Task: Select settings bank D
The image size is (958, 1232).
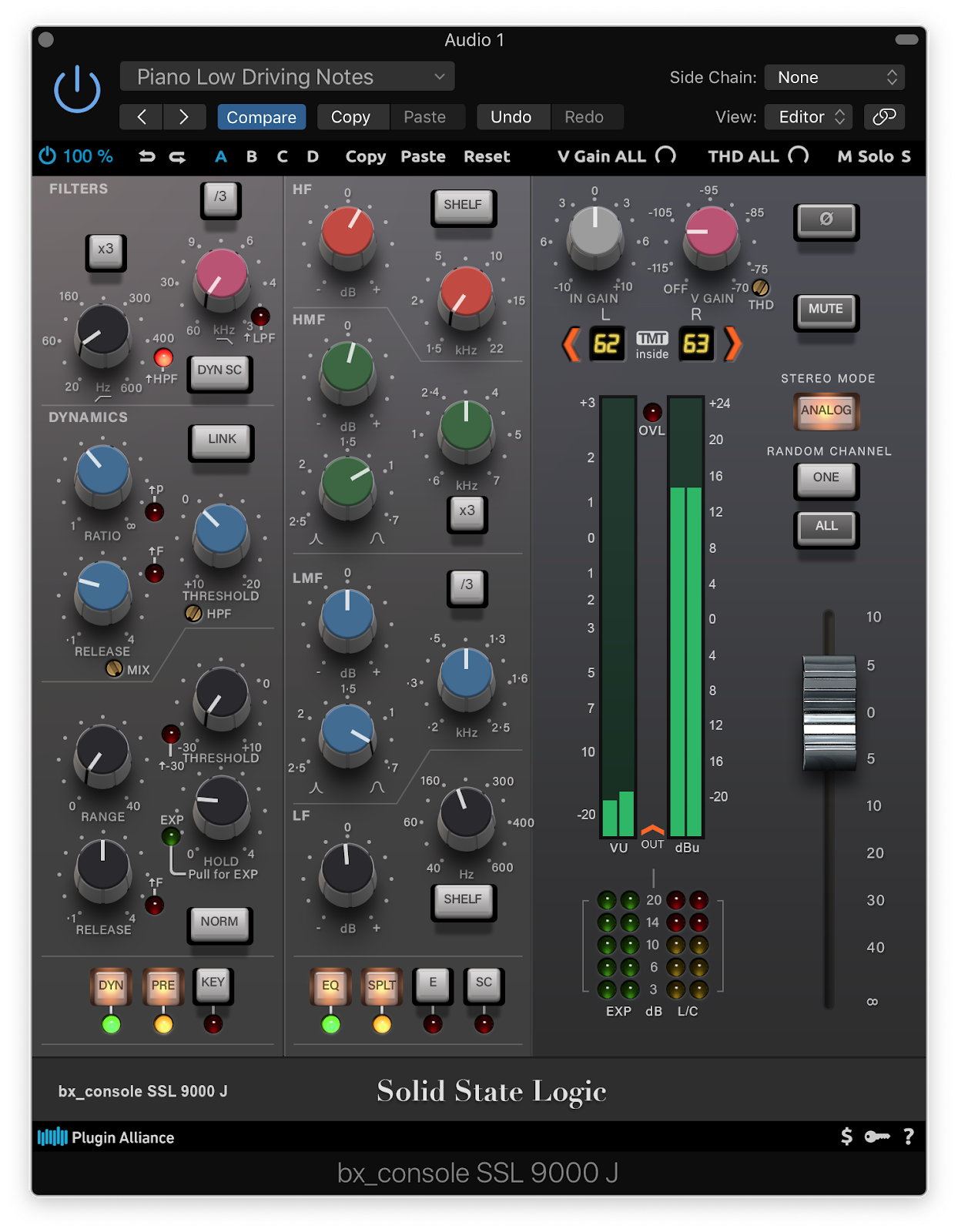Action: (313, 156)
